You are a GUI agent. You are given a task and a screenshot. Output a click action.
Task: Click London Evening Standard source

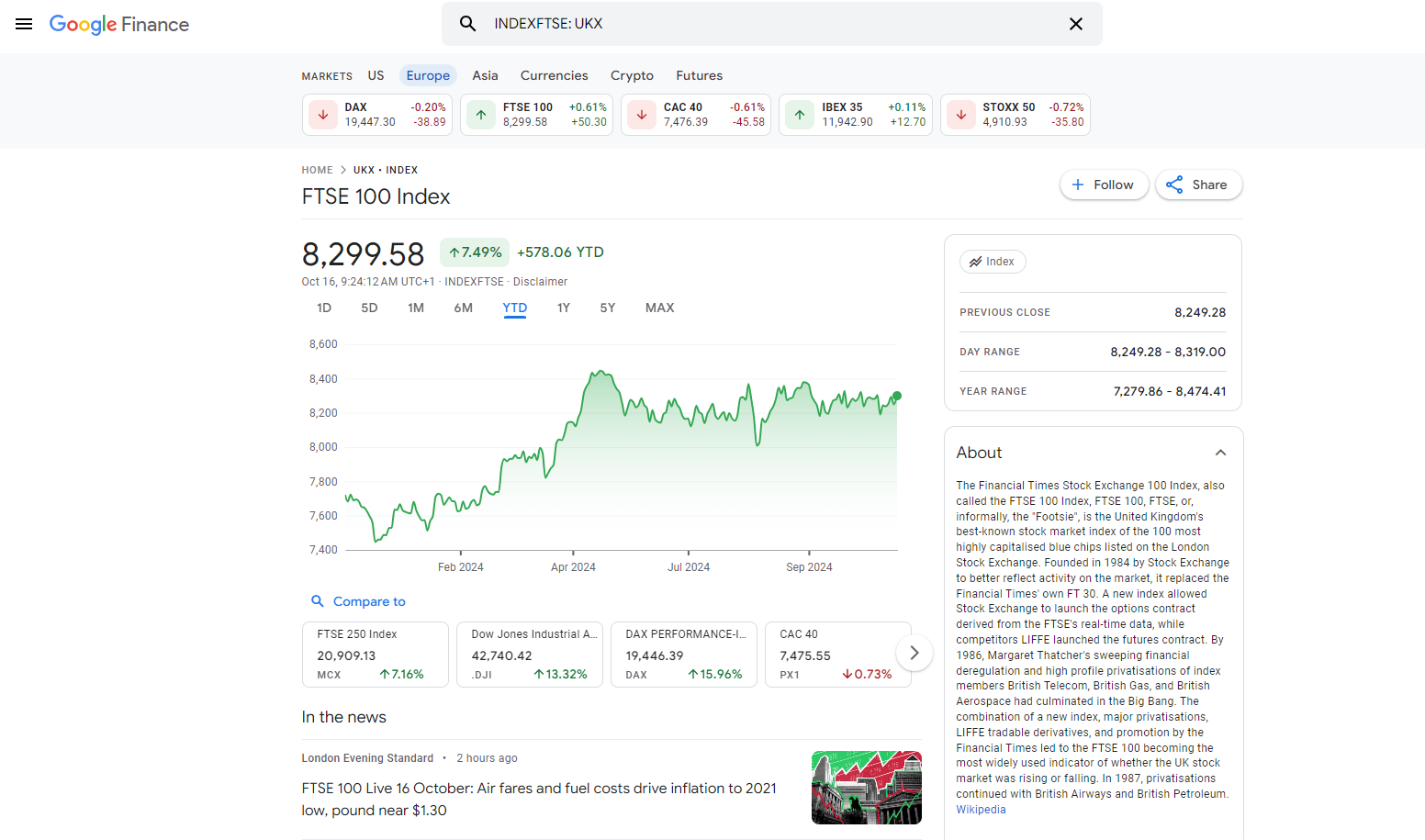click(367, 758)
